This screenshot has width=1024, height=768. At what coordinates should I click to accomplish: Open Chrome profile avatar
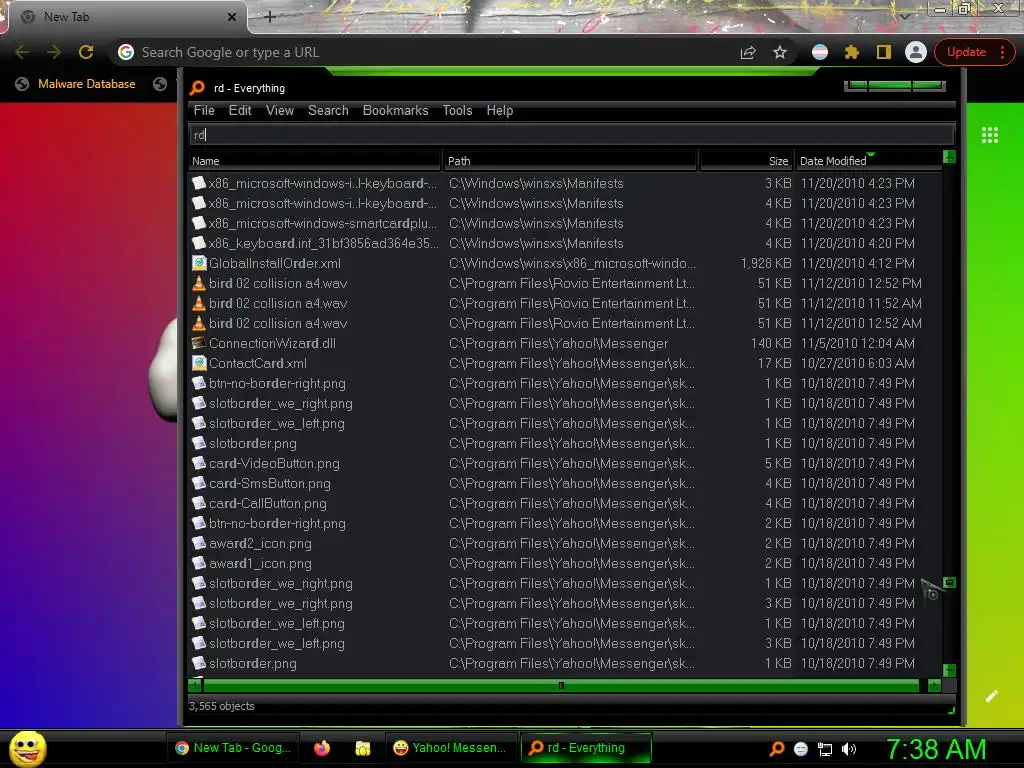(916, 52)
